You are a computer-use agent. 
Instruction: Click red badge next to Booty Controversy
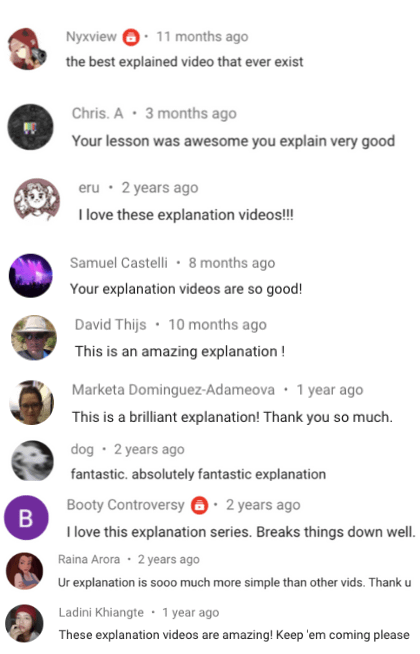(x=199, y=506)
